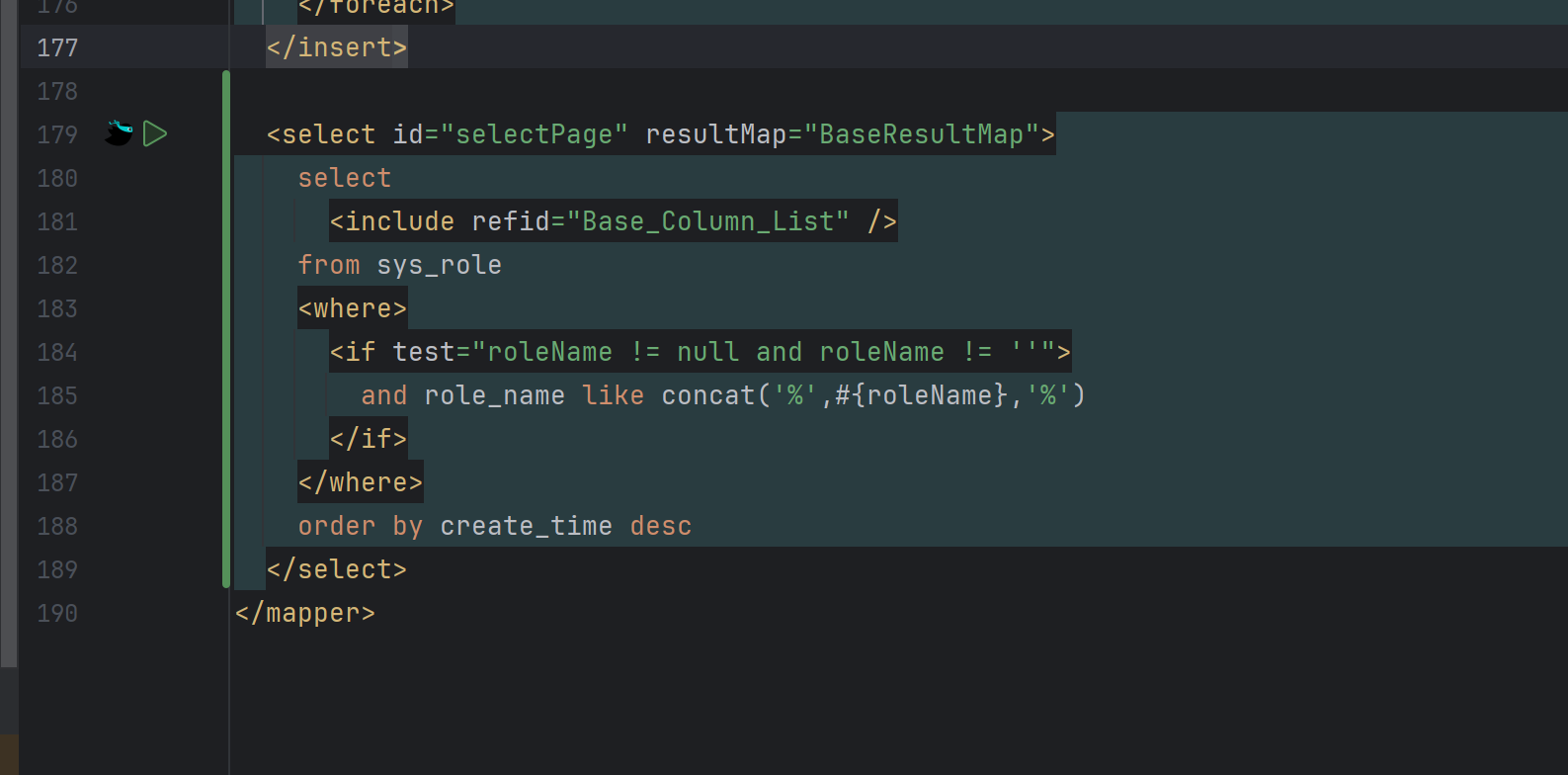
Task: Click the sys_role table name
Action: tap(440, 265)
